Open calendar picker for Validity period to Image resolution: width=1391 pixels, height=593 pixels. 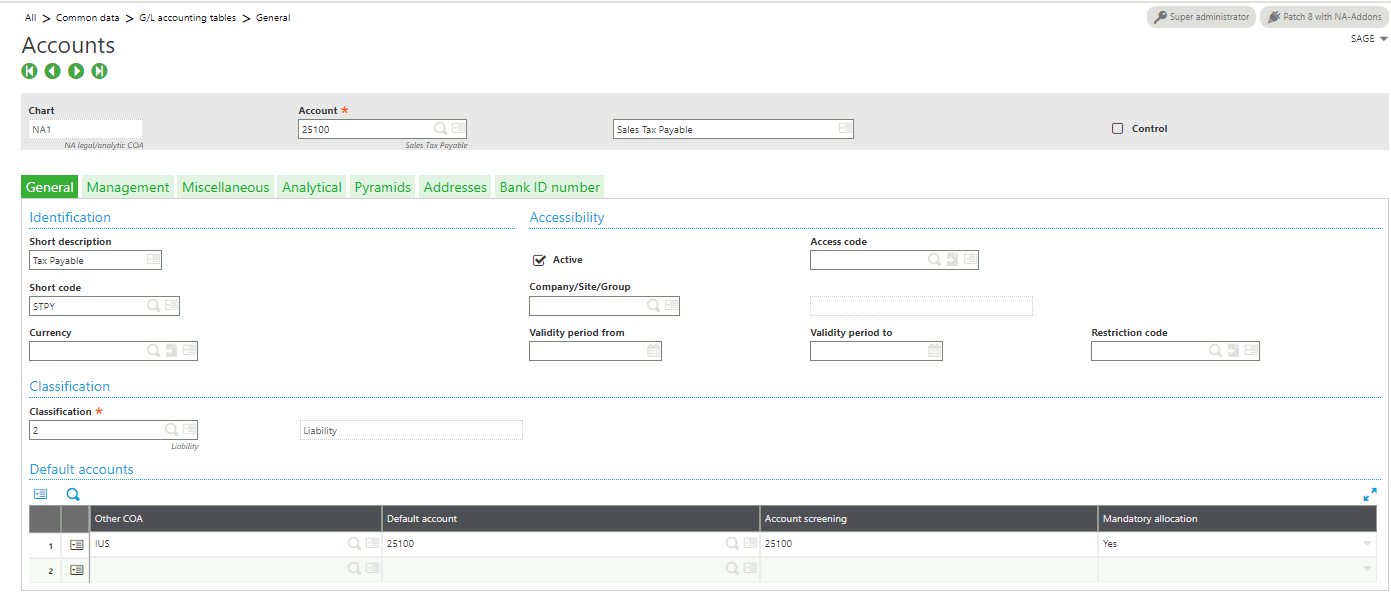(934, 351)
